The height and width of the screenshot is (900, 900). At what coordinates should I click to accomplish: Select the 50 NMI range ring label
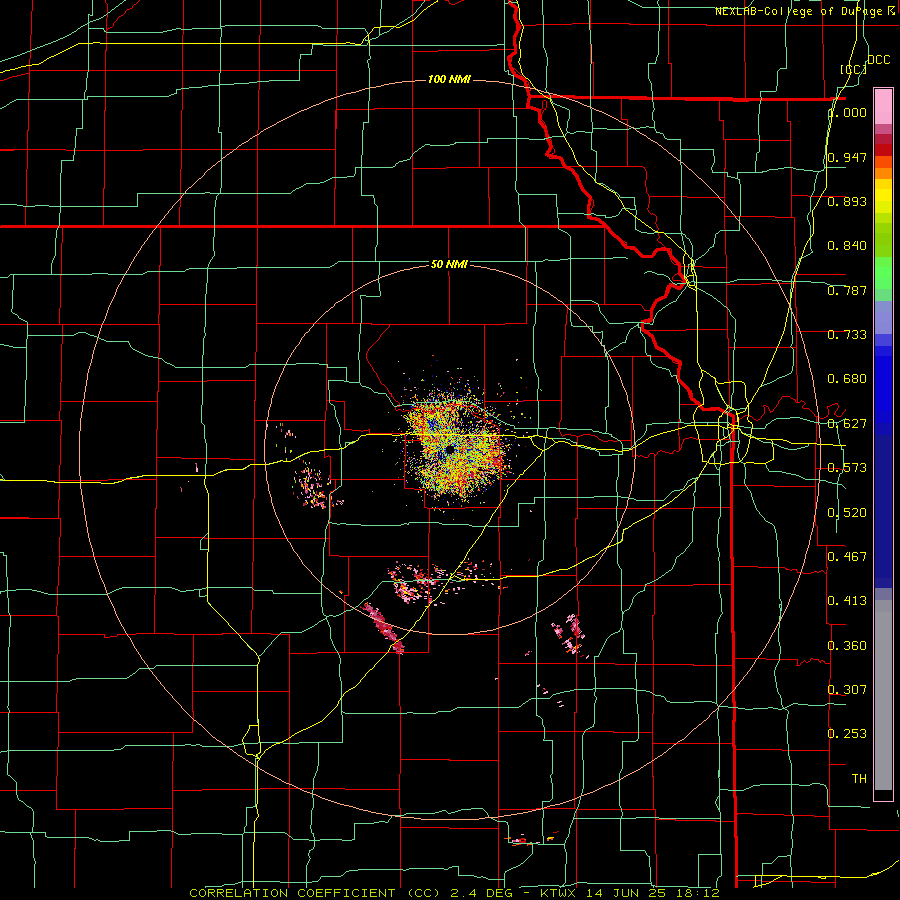click(449, 264)
